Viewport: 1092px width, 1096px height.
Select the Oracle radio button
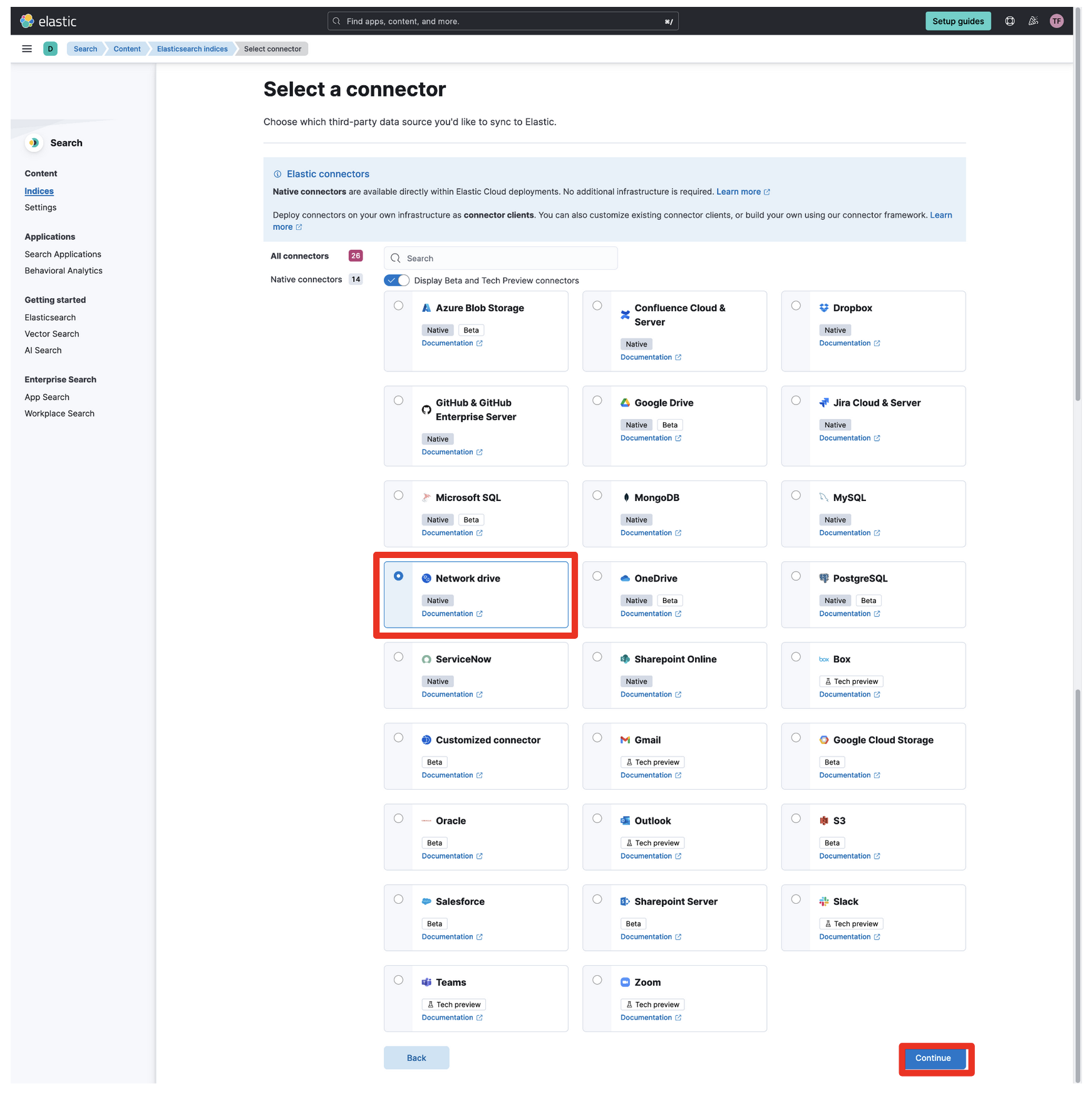[x=398, y=818]
